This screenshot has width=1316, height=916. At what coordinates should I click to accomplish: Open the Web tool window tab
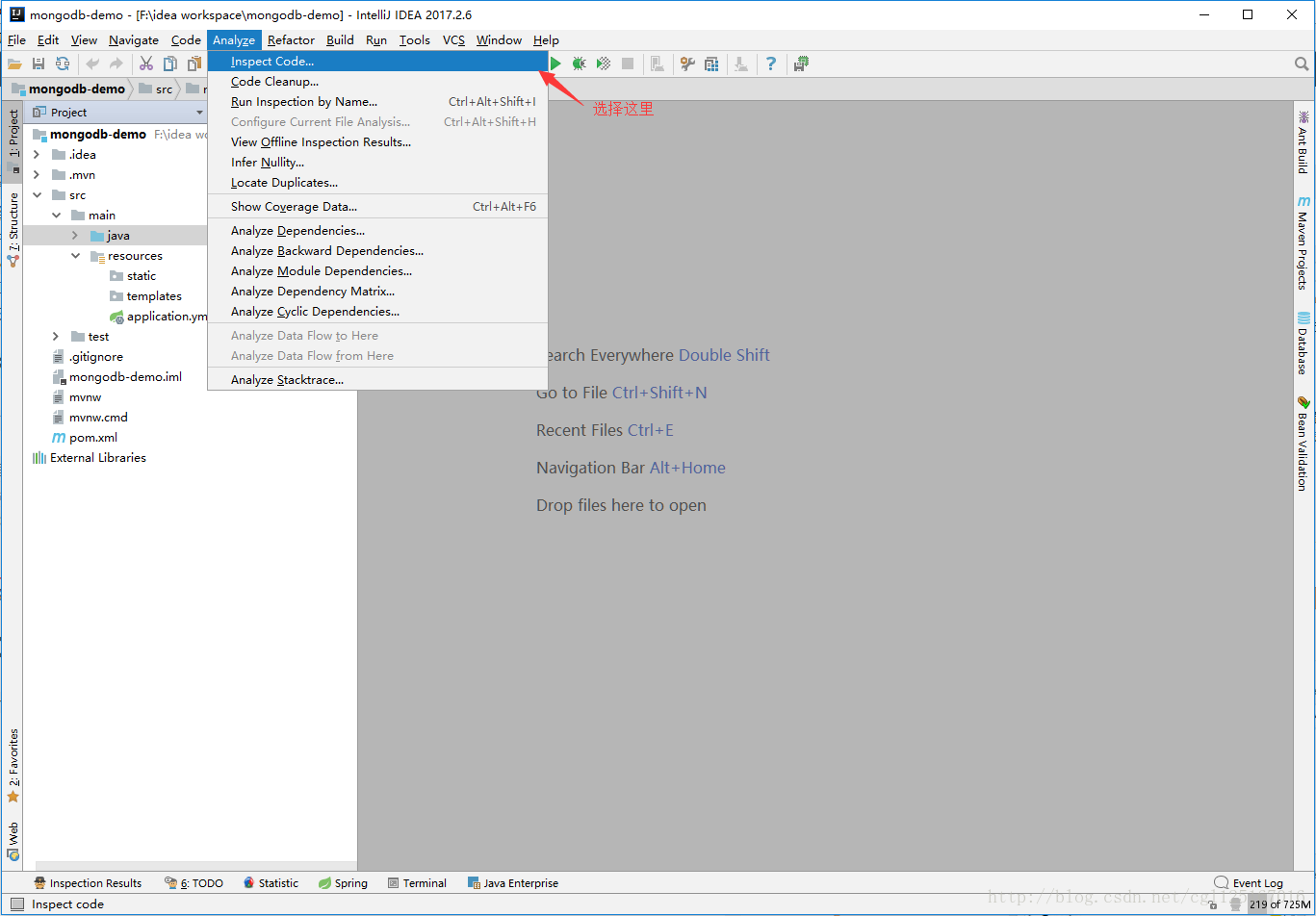click(x=13, y=841)
